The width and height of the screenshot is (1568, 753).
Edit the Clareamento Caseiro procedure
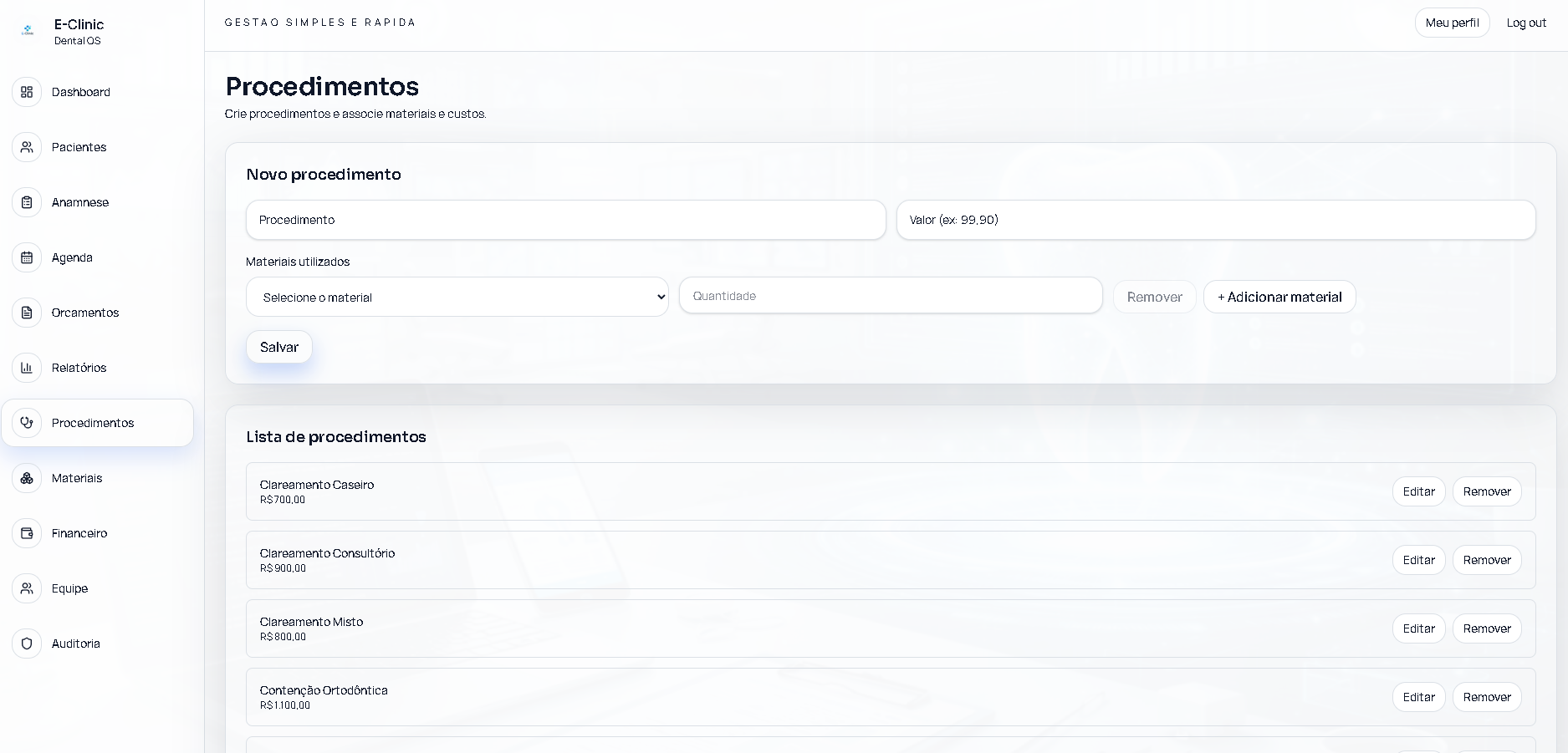pos(1418,491)
